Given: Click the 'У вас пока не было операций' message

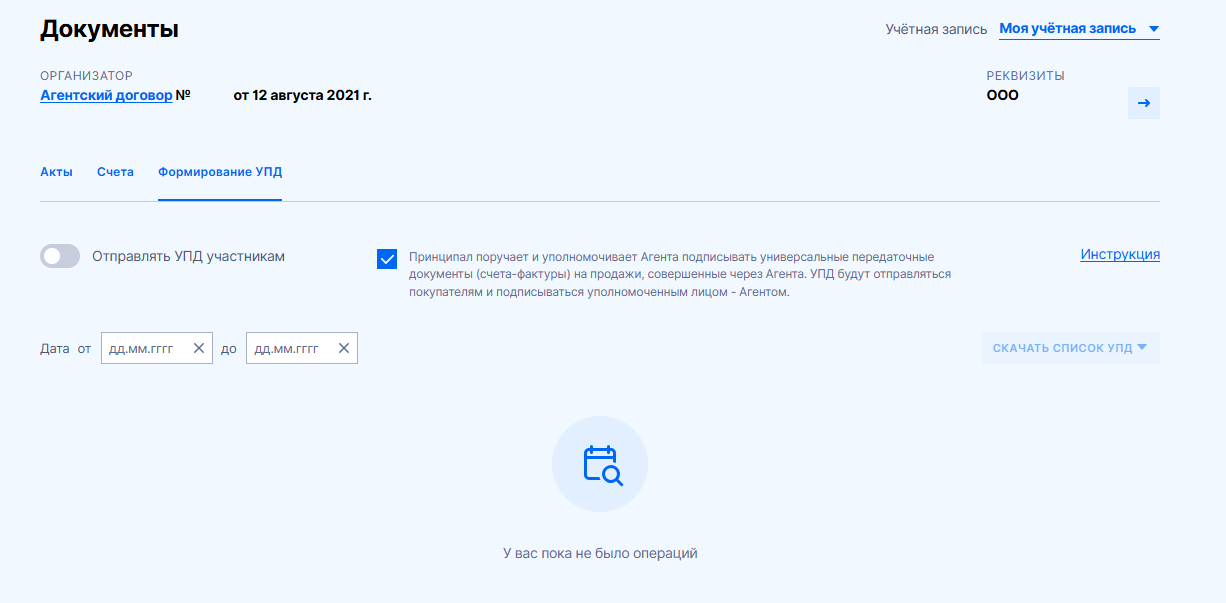Looking at the screenshot, I should pos(599,551).
